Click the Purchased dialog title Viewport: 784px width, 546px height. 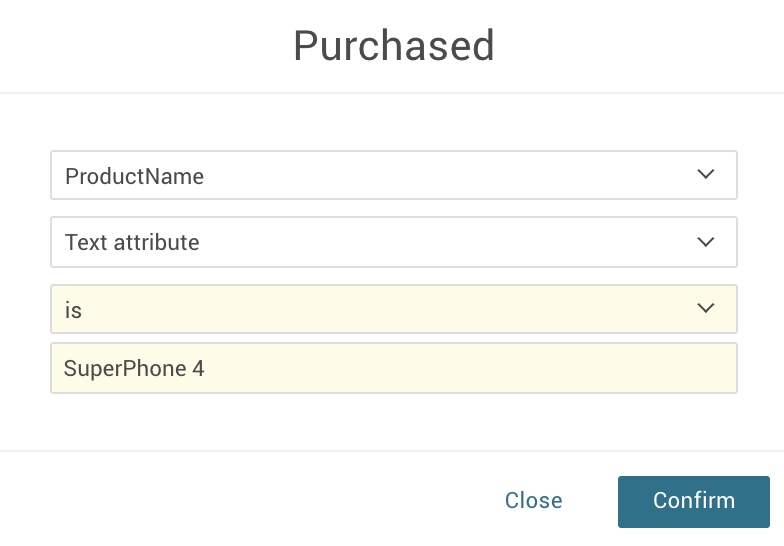(x=393, y=46)
